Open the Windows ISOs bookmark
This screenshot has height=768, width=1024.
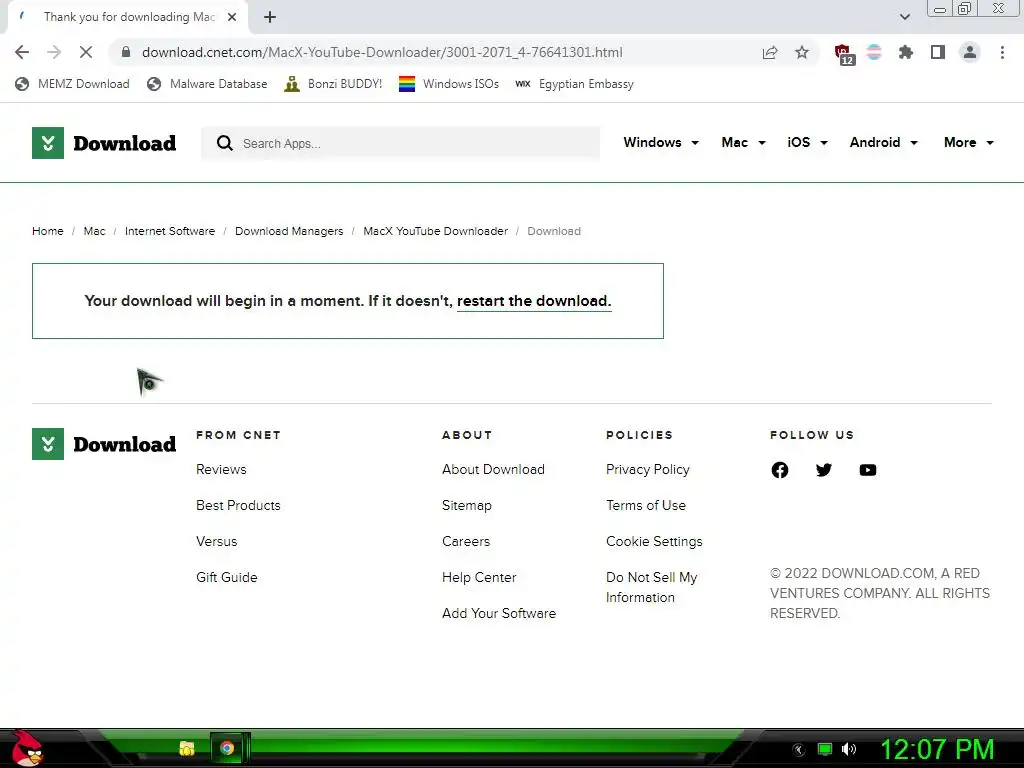coord(449,84)
